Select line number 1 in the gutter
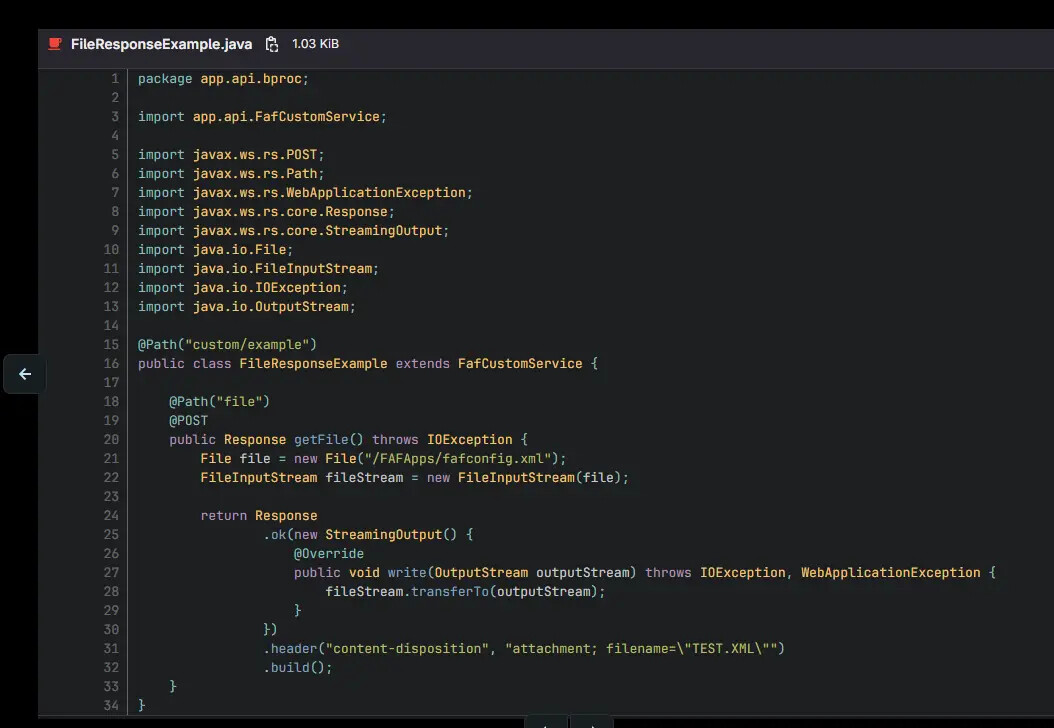This screenshot has height=728, width=1054. [x=115, y=79]
